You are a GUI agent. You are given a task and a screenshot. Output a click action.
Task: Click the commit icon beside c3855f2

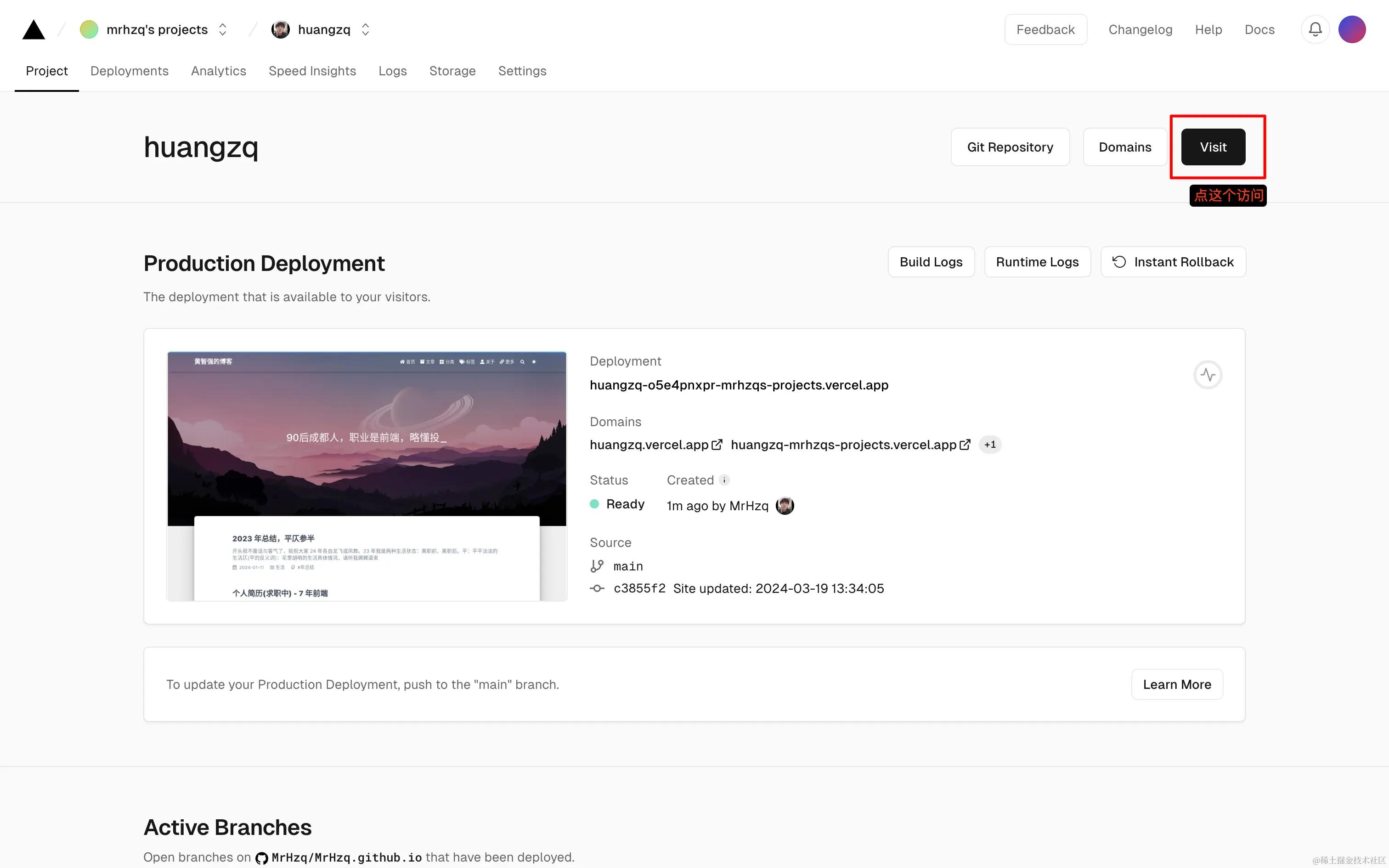point(597,588)
